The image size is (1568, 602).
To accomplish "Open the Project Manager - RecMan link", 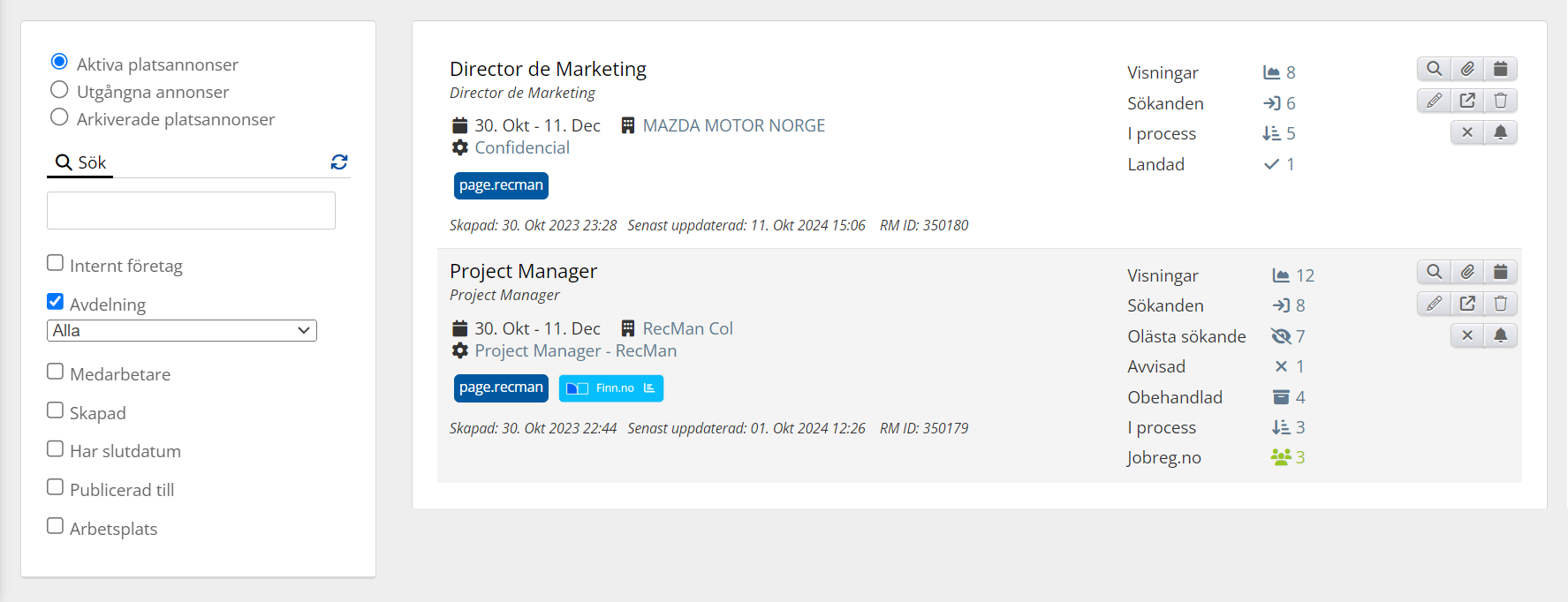I will pos(575,350).
